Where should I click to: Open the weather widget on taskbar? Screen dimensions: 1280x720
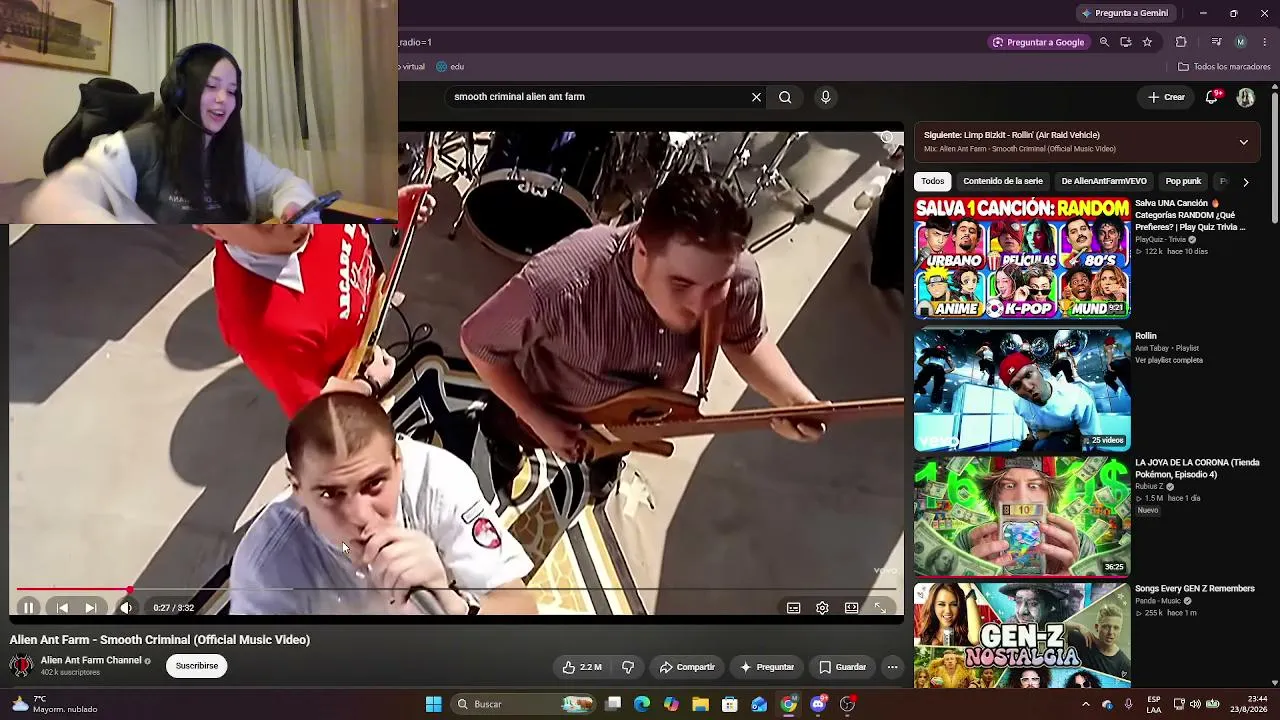click(x=55, y=704)
